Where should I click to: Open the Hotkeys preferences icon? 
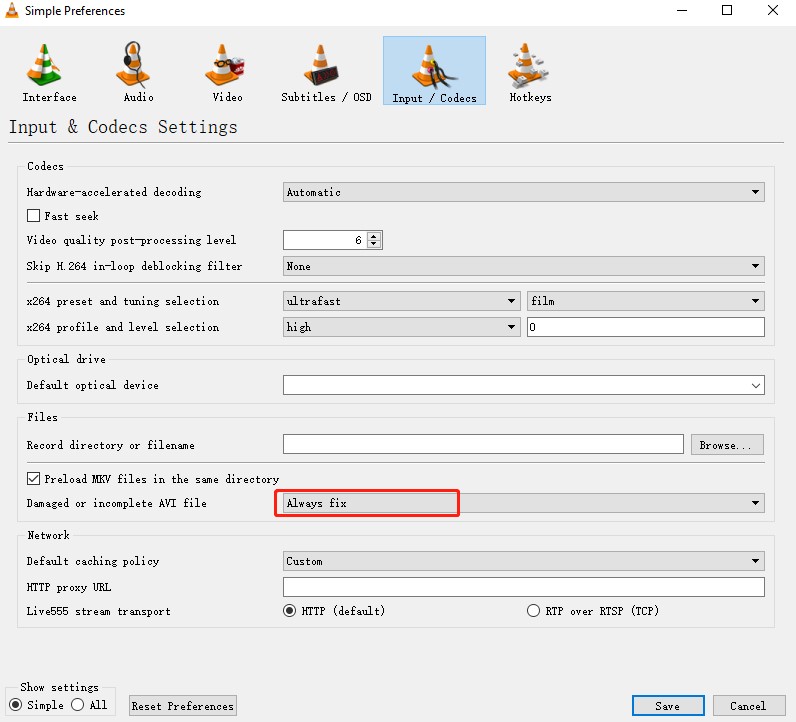click(527, 64)
